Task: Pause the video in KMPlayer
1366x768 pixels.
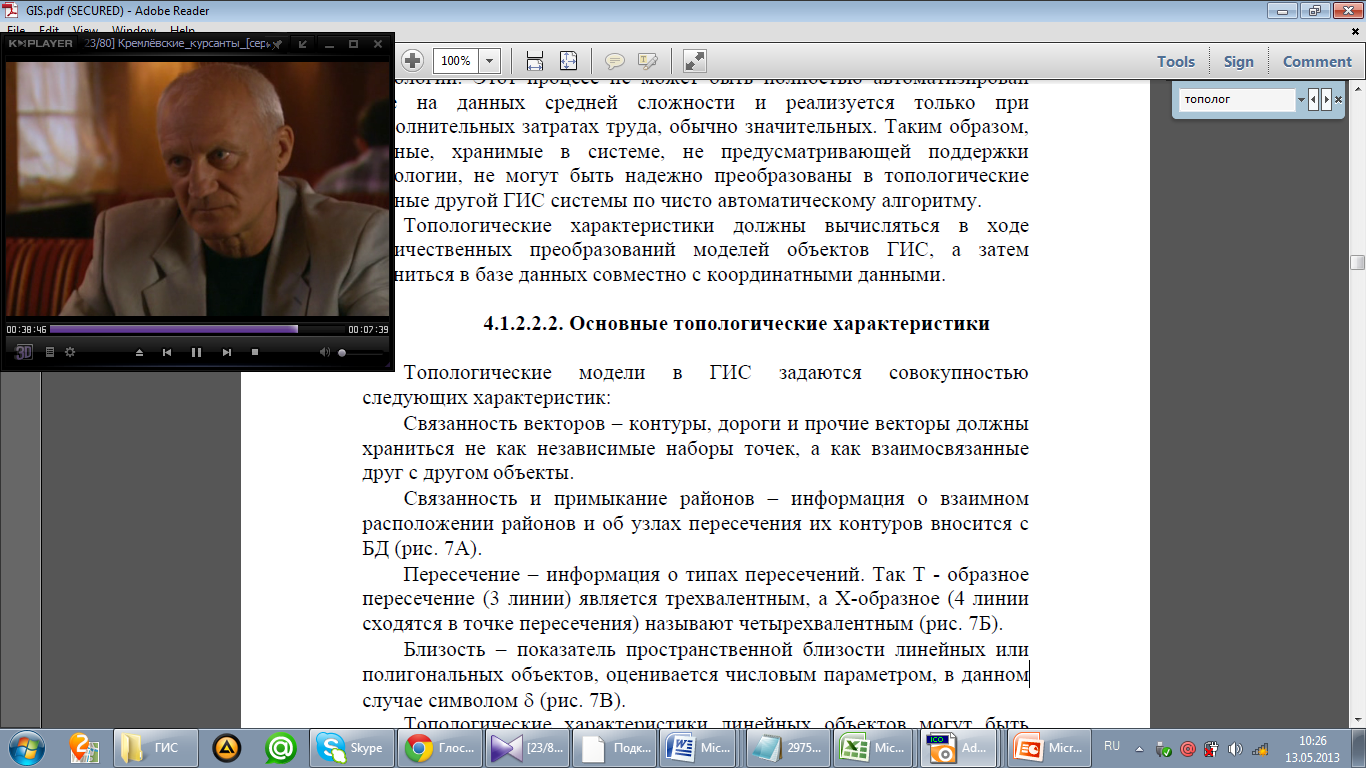Action: [x=196, y=352]
